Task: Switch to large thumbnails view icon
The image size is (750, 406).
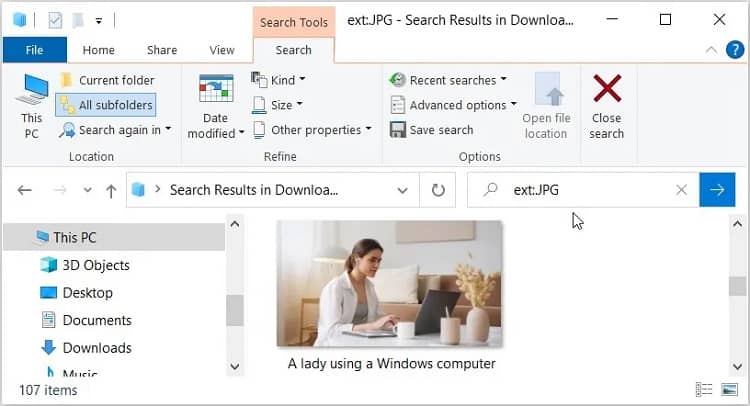Action: point(729,390)
